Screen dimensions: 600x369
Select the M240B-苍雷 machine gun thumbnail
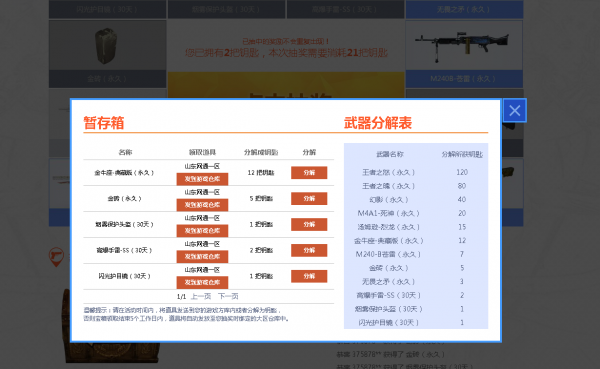(x=464, y=46)
